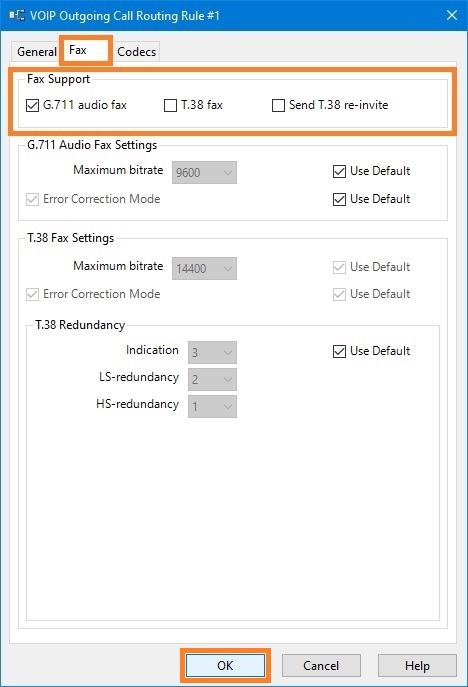Image resolution: width=468 pixels, height=687 pixels.
Task: Close the routing rule dialog window
Action: [x=452, y=15]
